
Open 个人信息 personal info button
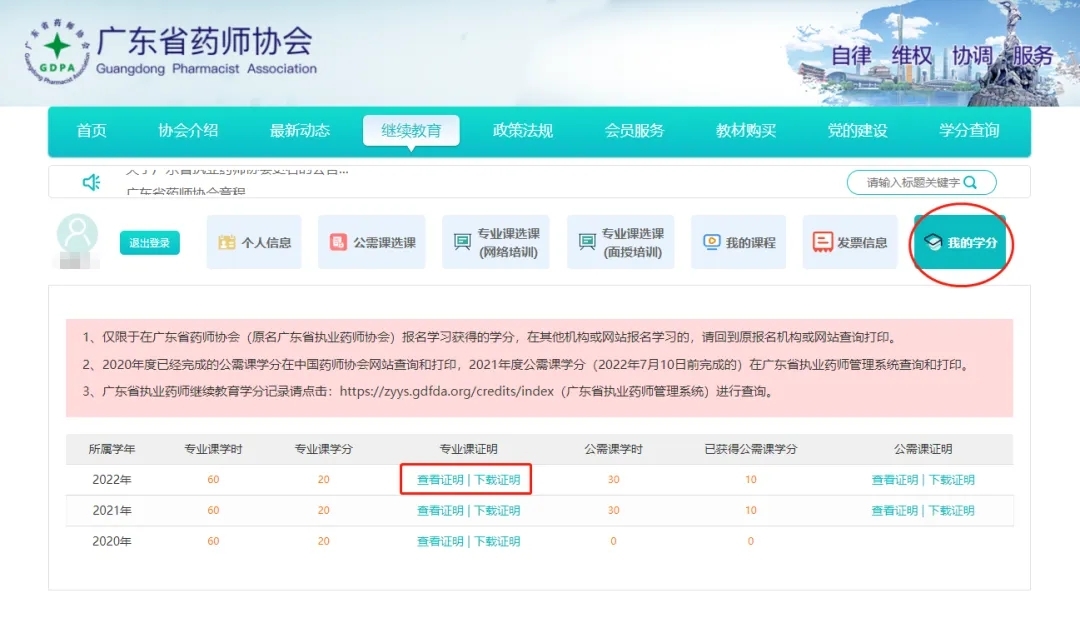coord(254,242)
